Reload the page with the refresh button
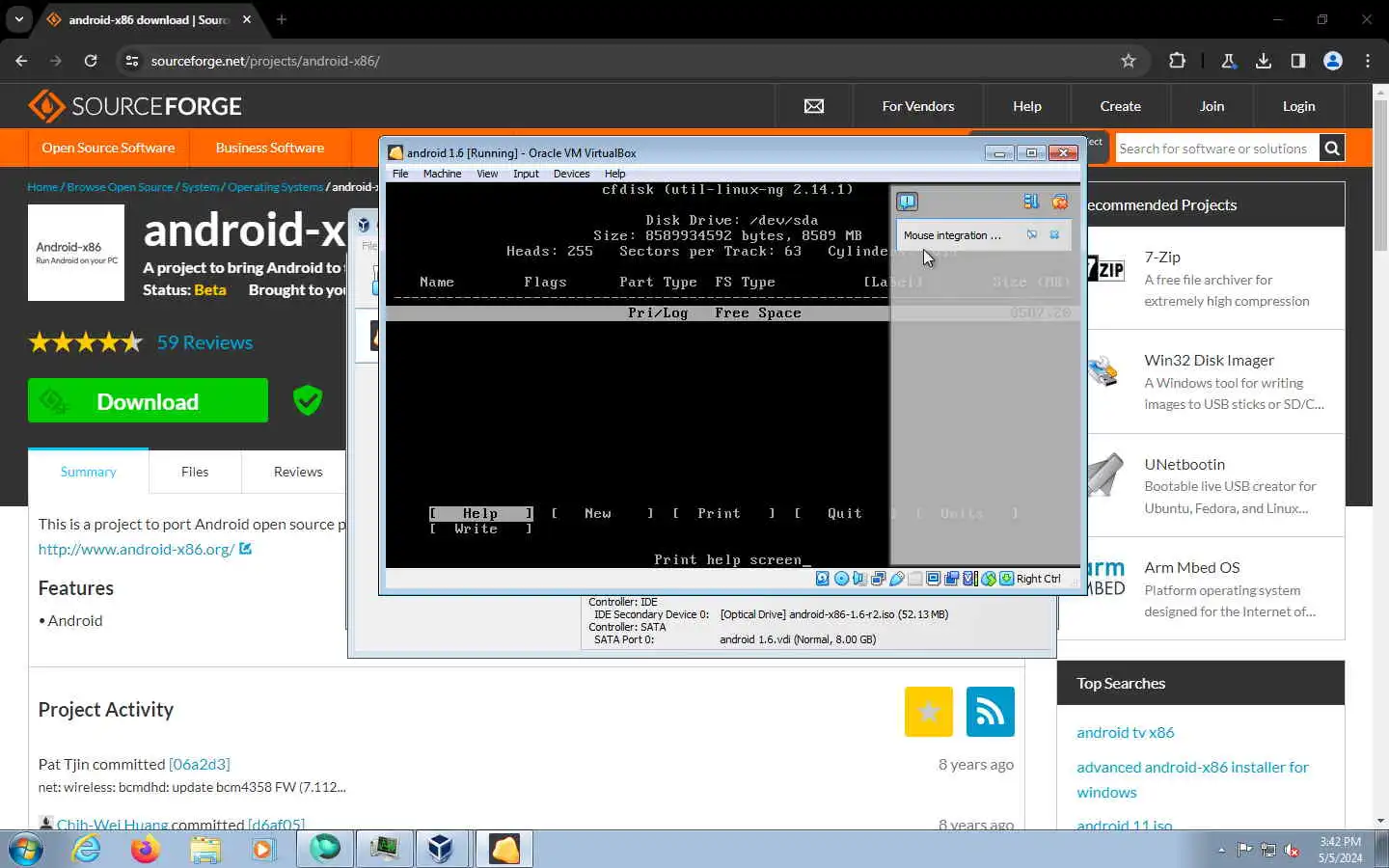 tap(91, 61)
